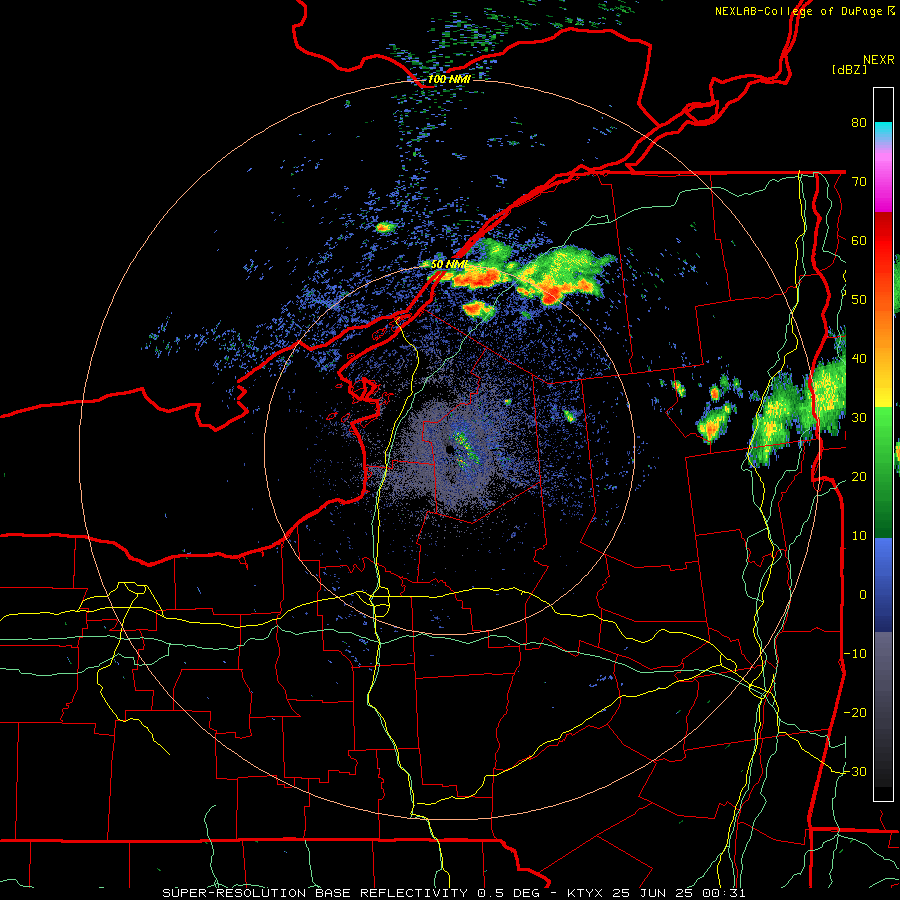Screen dimensions: 900x900
Task: Select the 80 value on the dBZ scale
Action: click(859, 123)
